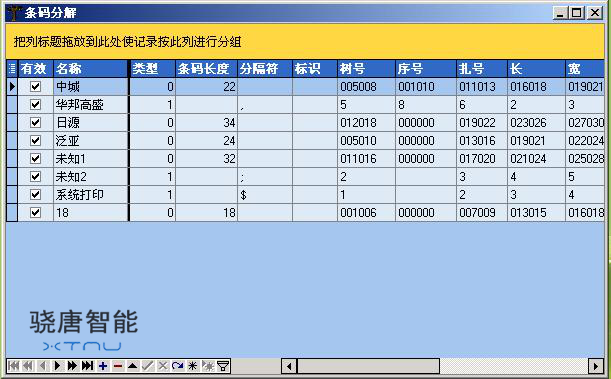Insert a new record with plus icon

103,366
